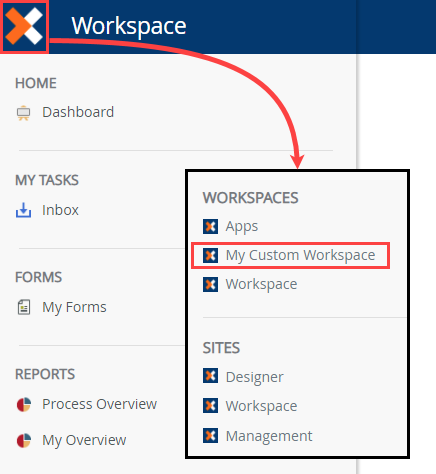This screenshot has width=436, height=474.
Task: Open the Nintex X logo launcher menu
Action: point(24,26)
